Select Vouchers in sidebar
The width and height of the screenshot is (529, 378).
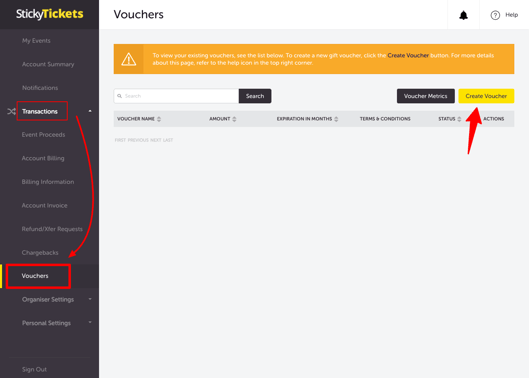35,276
